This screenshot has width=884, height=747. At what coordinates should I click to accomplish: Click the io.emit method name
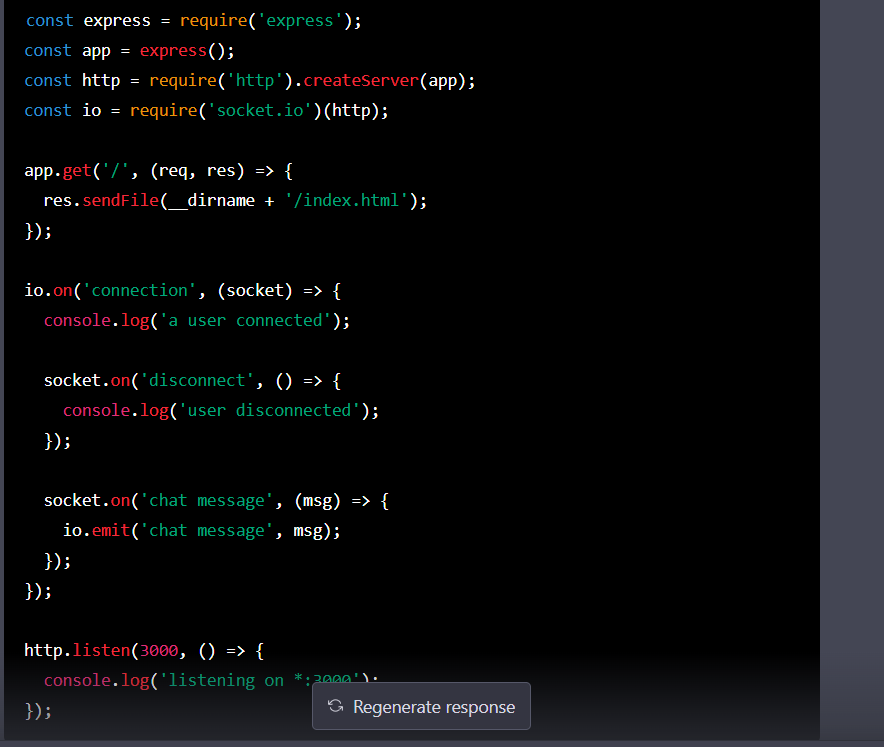coord(110,530)
